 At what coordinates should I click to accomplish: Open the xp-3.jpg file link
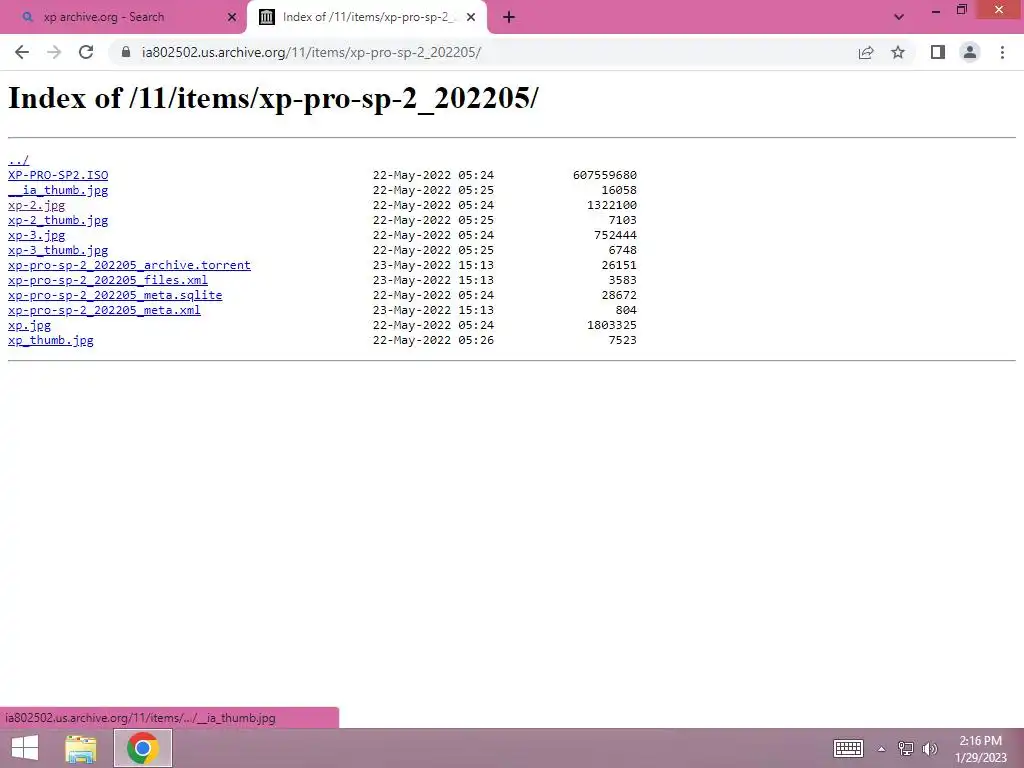coord(37,235)
